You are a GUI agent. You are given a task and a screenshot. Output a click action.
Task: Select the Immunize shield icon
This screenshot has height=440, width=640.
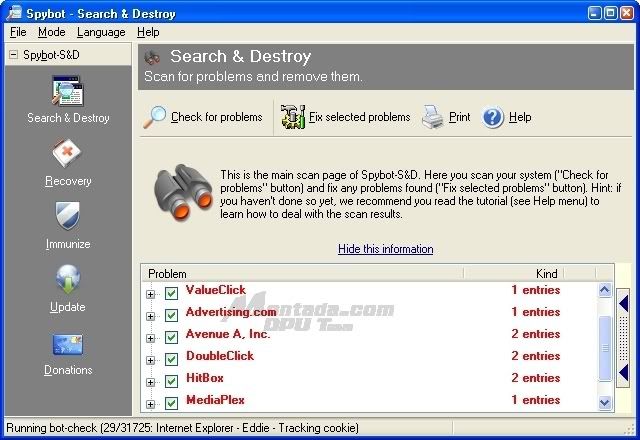(68, 216)
